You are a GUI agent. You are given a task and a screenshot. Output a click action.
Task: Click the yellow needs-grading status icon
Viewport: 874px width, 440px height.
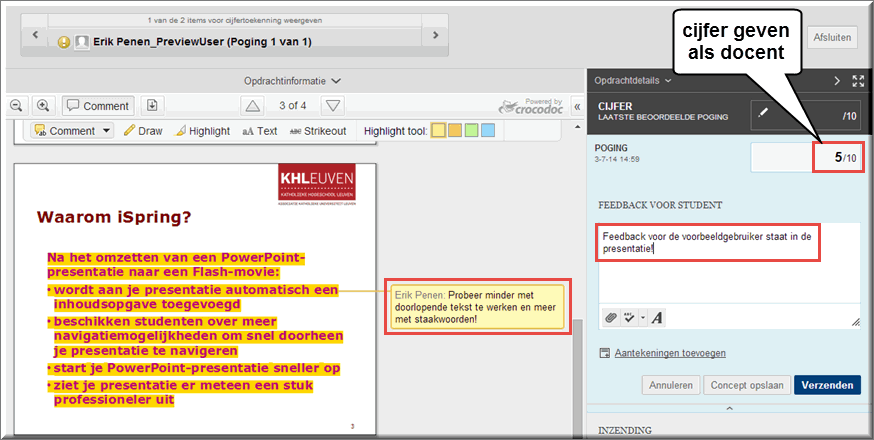[64, 42]
